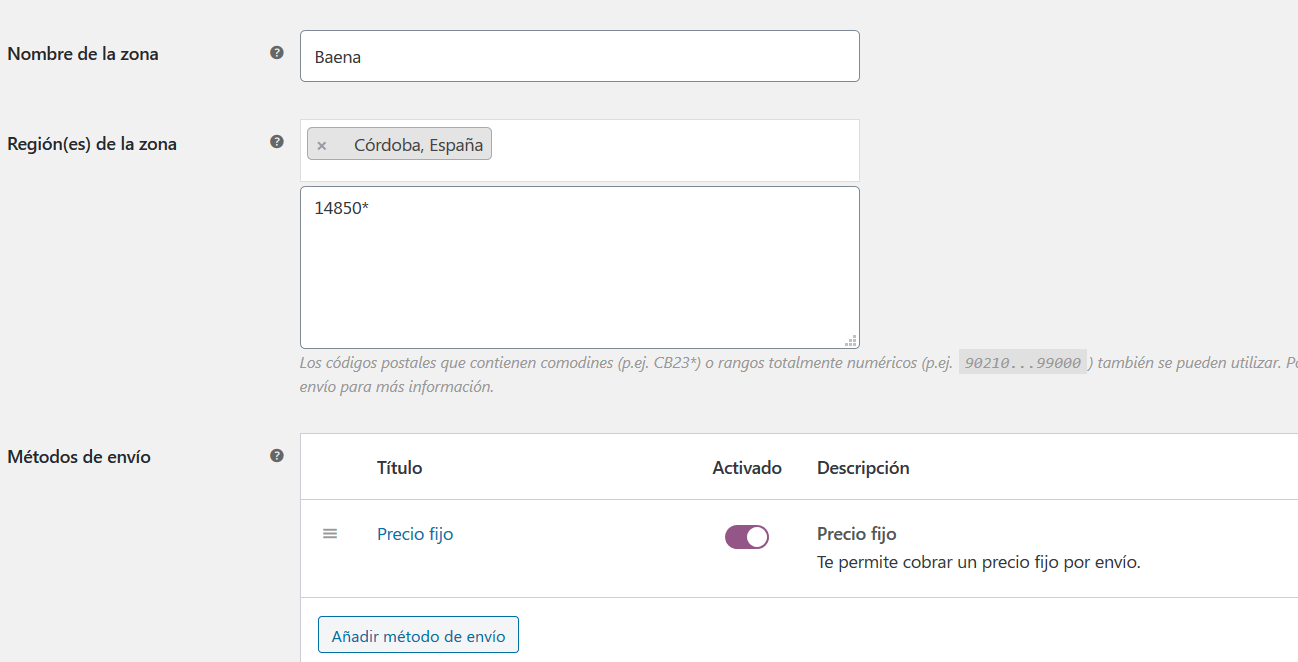Viewport: 1298px width, 662px height.
Task: Open the Precio fijo method link
Action: tap(415, 534)
